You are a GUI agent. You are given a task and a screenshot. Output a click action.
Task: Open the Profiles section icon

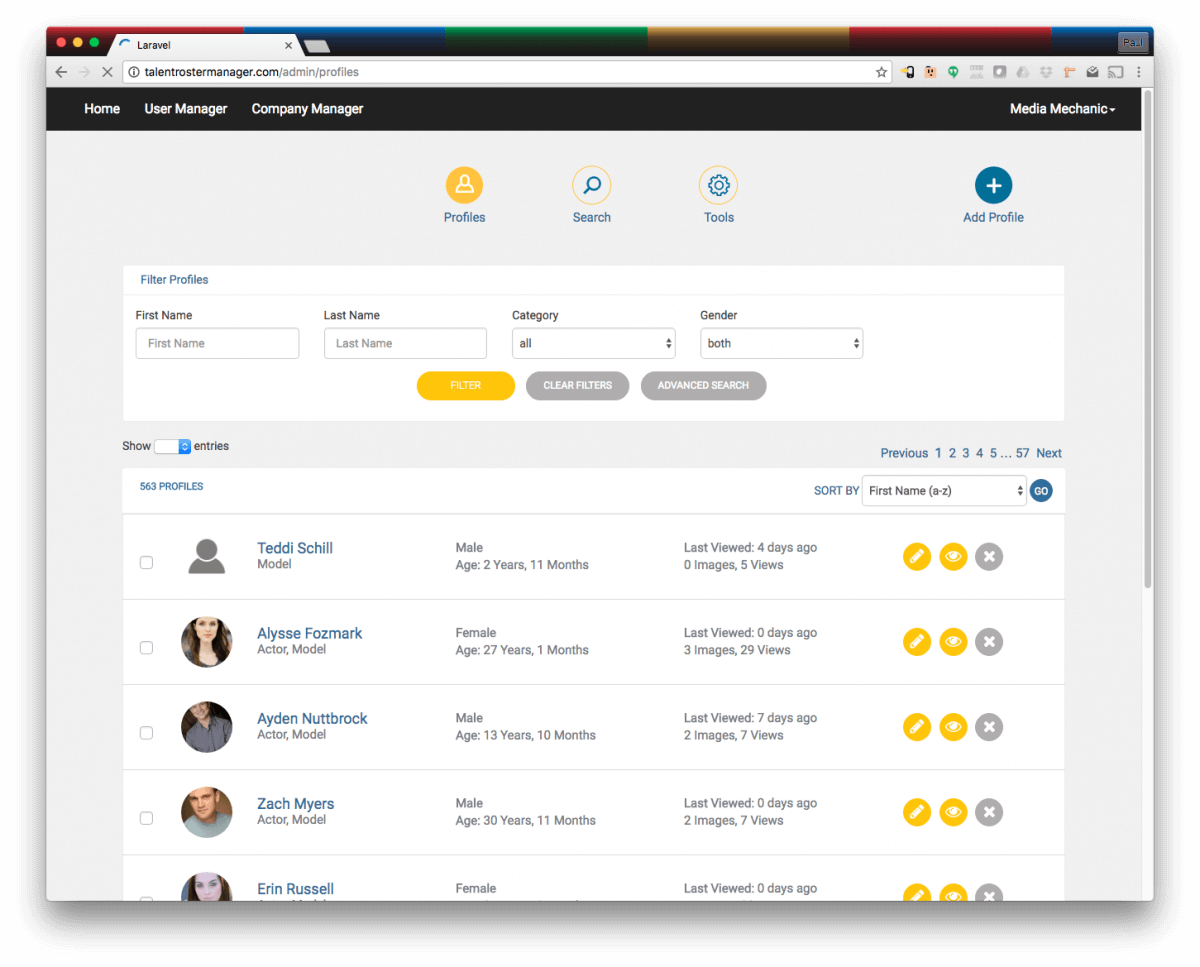point(464,185)
